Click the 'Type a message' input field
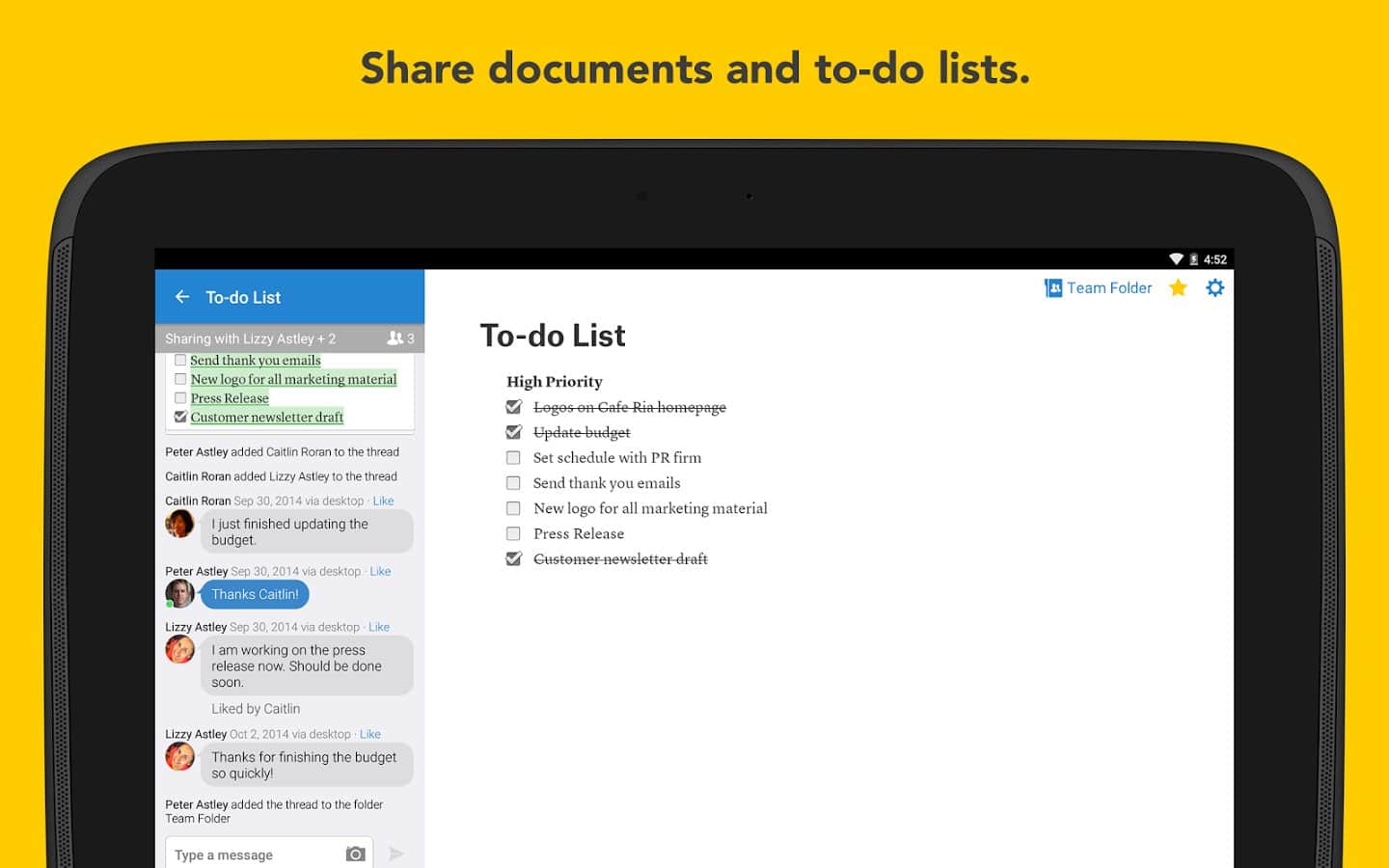Image resolution: width=1389 pixels, height=868 pixels. [x=253, y=854]
